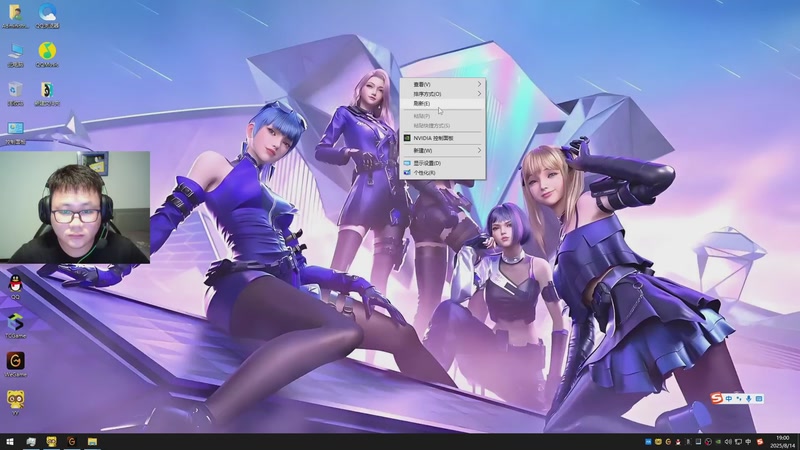The image size is (800, 450).
Task: Open the 查看(V) context menu entry
Action: coord(442,84)
